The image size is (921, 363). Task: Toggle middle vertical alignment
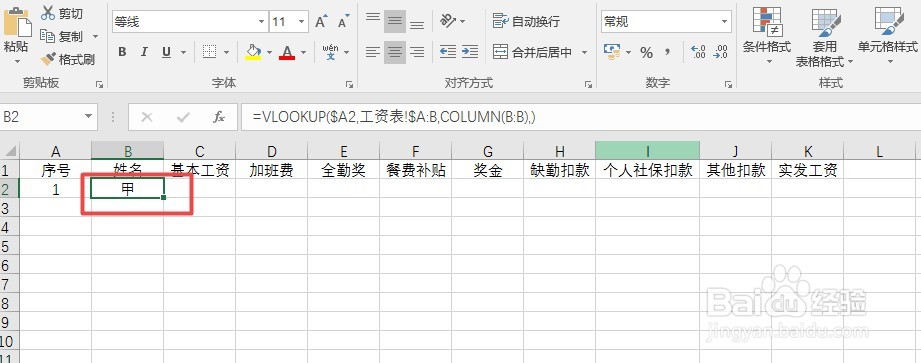[x=395, y=22]
